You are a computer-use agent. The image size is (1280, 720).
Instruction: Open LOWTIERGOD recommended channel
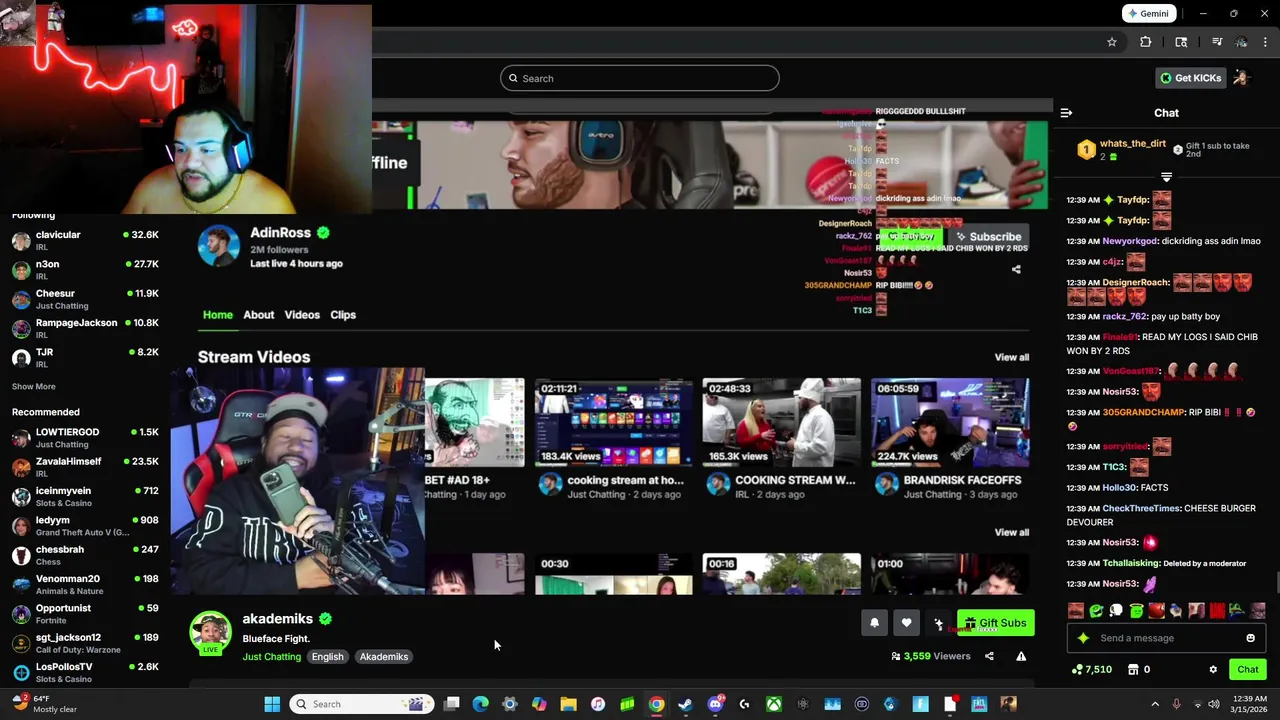point(85,437)
